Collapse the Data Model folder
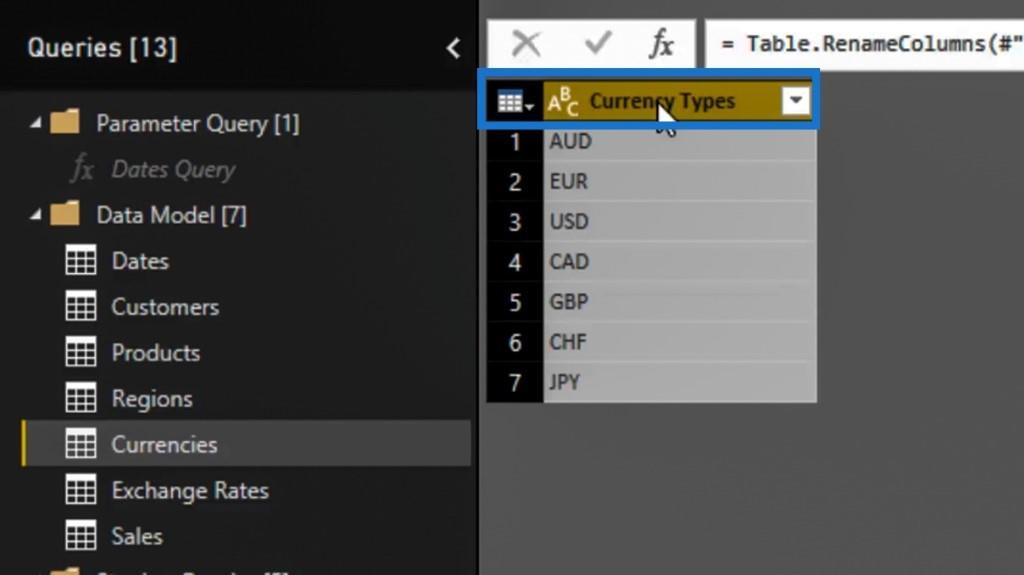1024x575 pixels. 36,215
